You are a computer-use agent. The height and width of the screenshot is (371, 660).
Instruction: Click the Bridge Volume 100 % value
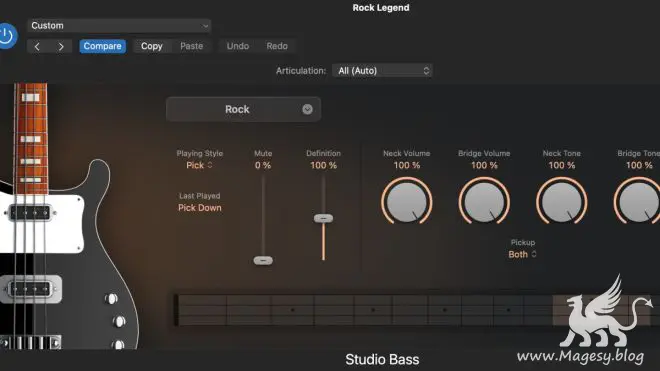pyautogui.click(x=484, y=165)
